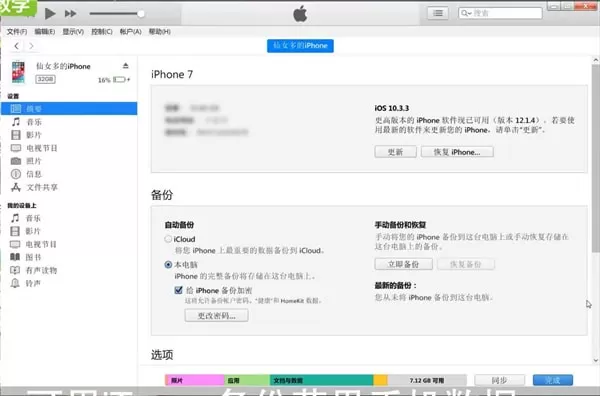
Task: Click the 16% battery indicator
Action: click(x=114, y=80)
